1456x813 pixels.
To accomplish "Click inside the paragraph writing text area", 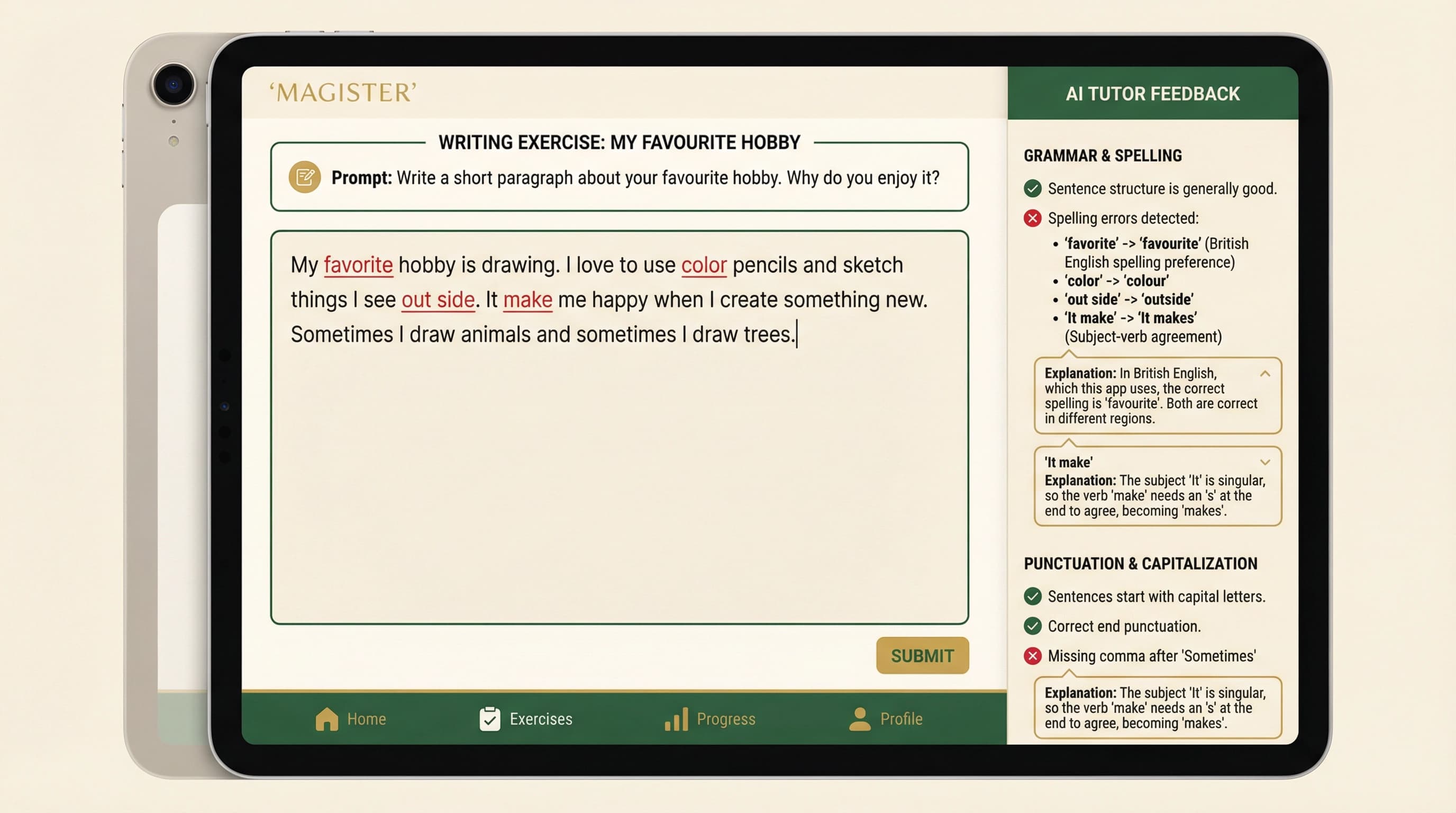I will click(620, 428).
